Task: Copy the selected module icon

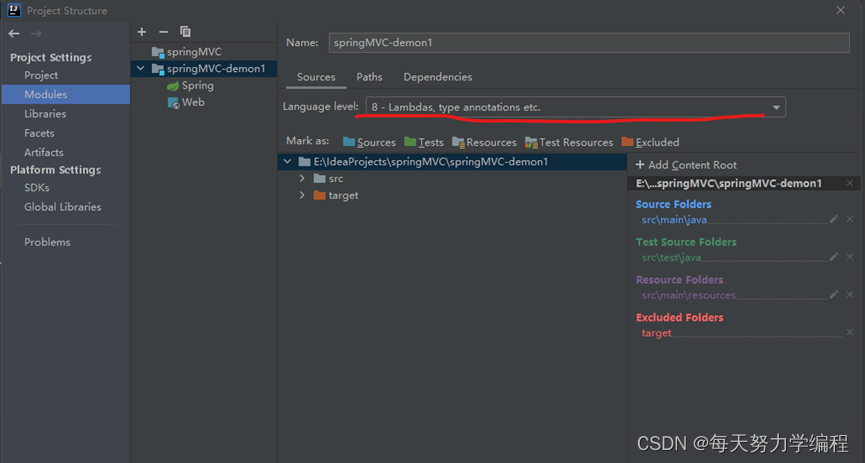Action: 185,32
